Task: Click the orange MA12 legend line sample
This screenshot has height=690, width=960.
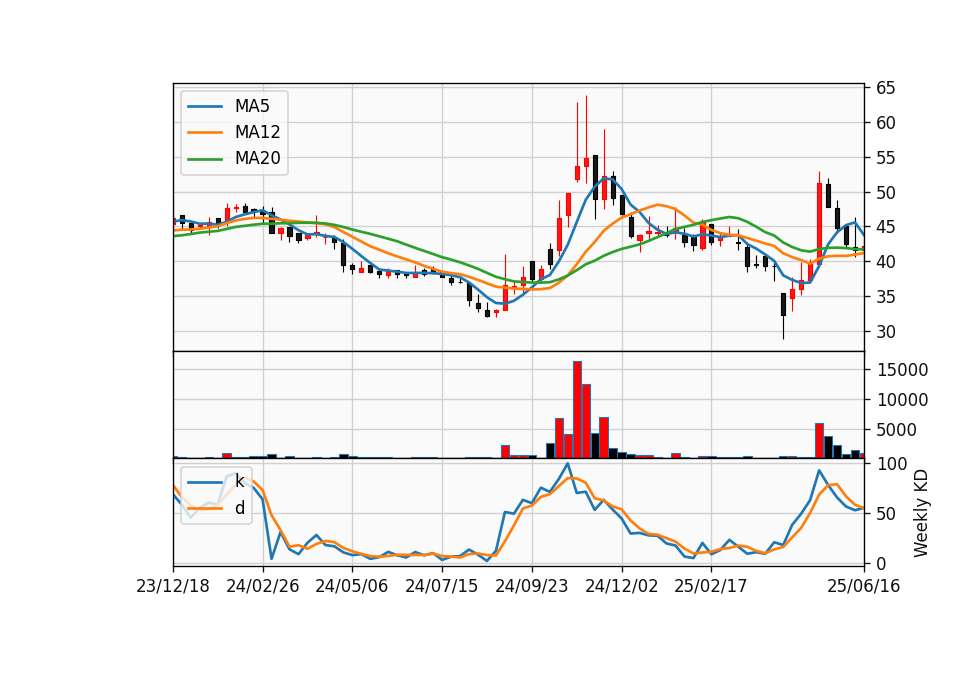Action: pos(205,132)
